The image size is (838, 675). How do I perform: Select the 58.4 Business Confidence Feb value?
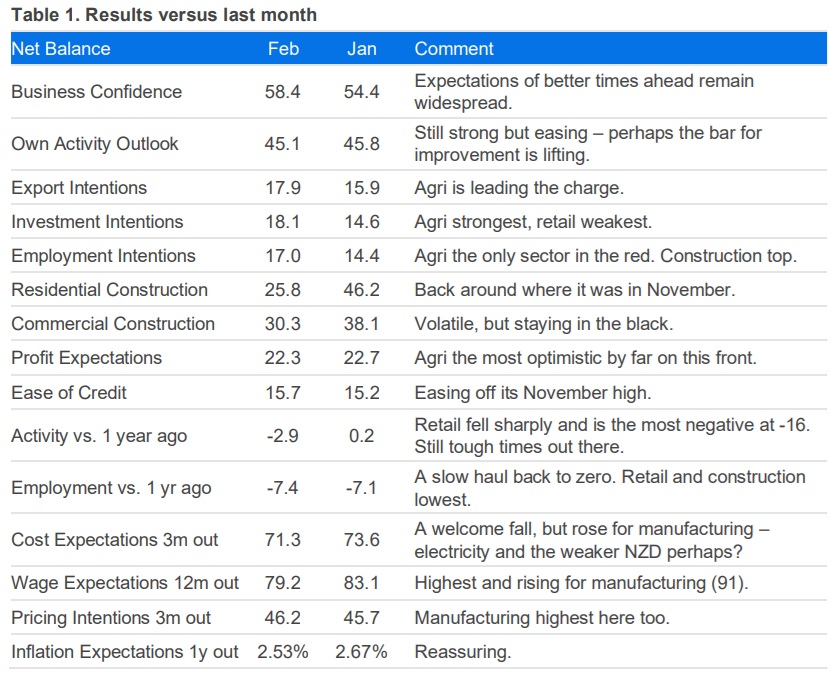[282, 91]
